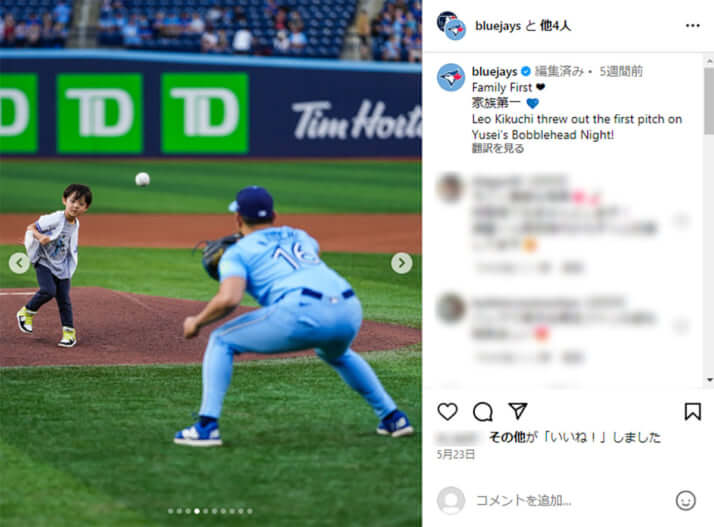Open emoji picker smiley icon
Viewport: 714px width, 527px height.
685,500
